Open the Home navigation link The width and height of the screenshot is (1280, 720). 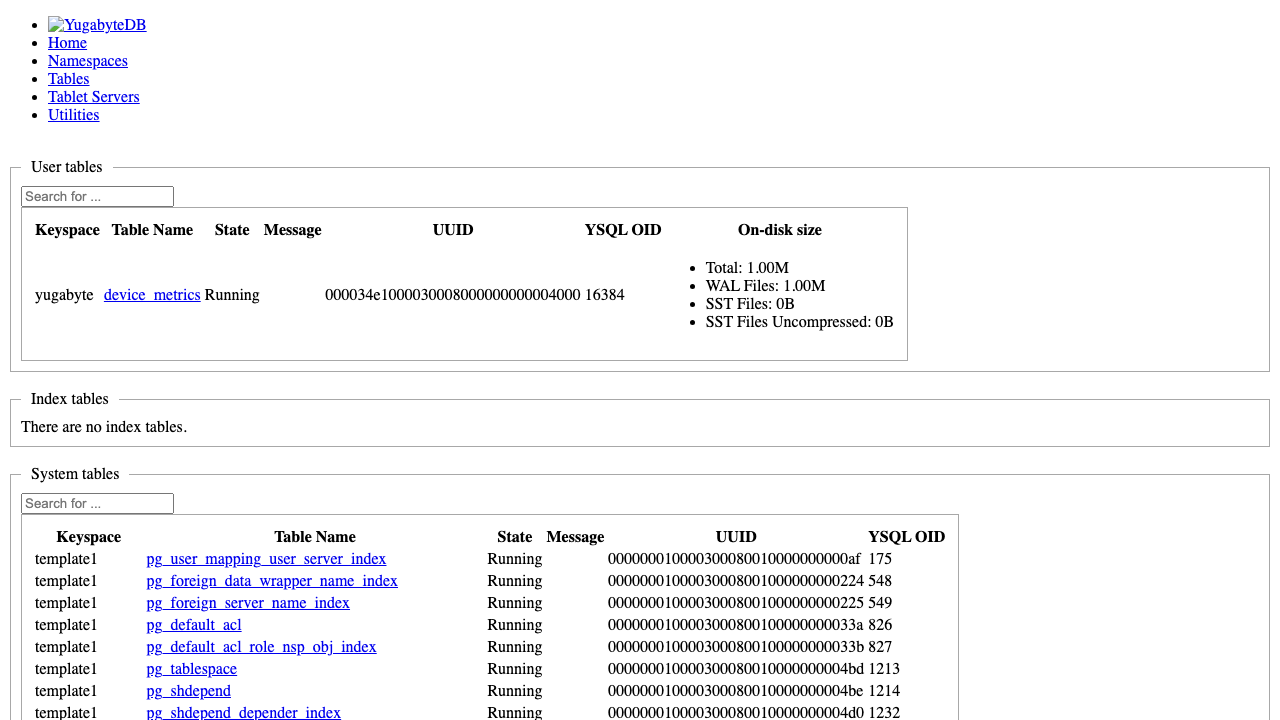coord(67,43)
